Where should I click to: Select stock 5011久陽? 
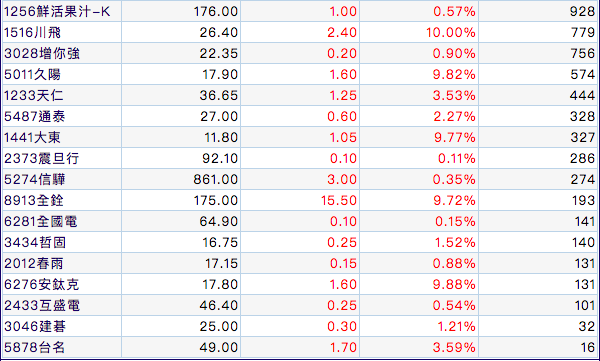point(33,74)
